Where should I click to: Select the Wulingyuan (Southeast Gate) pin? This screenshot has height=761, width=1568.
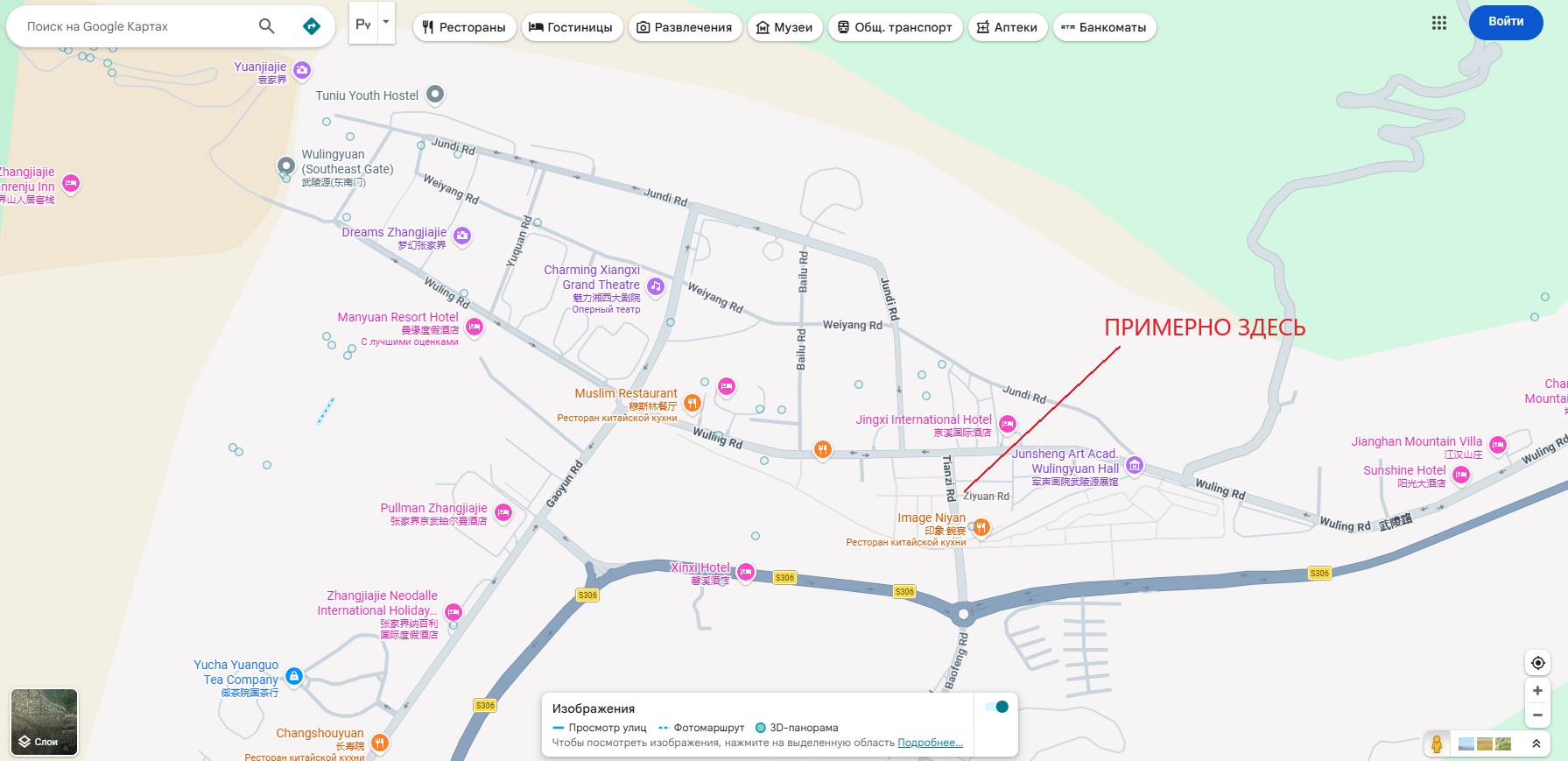(285, 166)
